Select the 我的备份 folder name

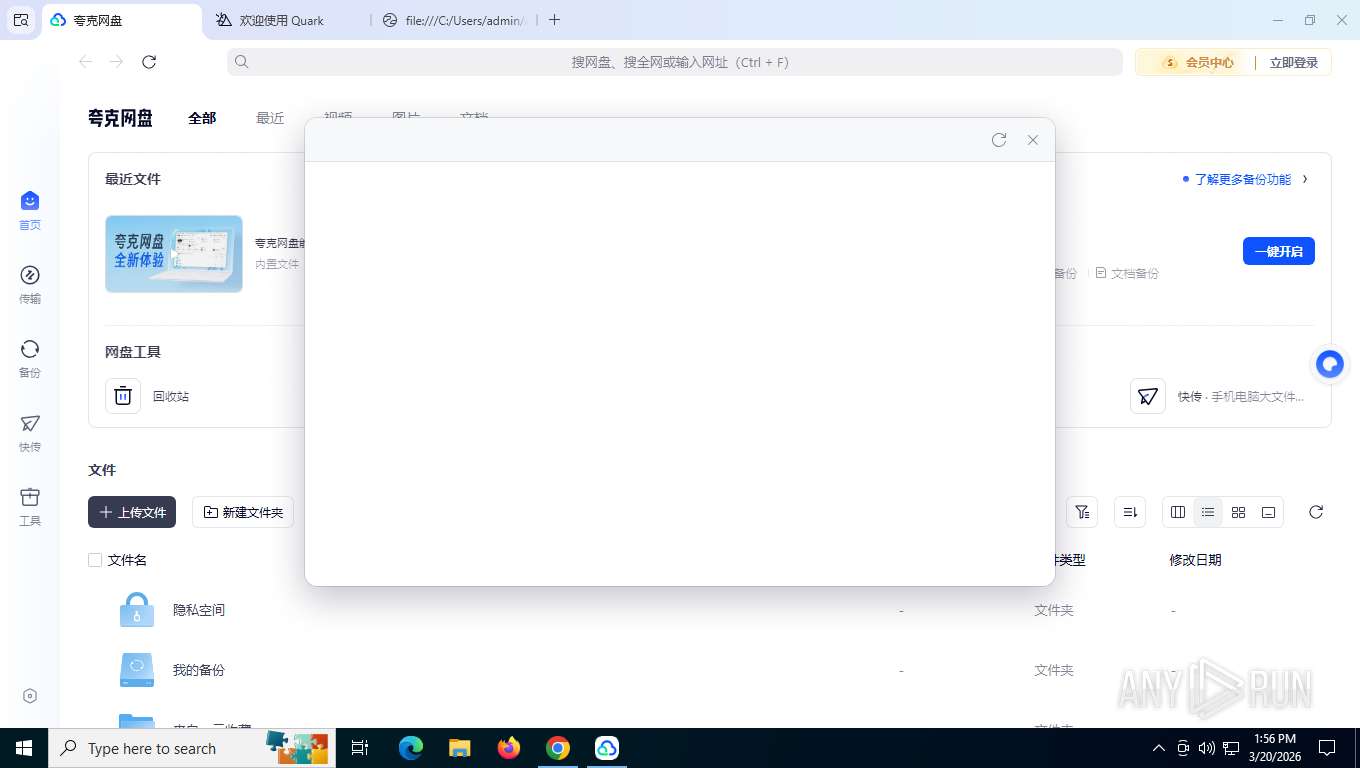[199, 670]
